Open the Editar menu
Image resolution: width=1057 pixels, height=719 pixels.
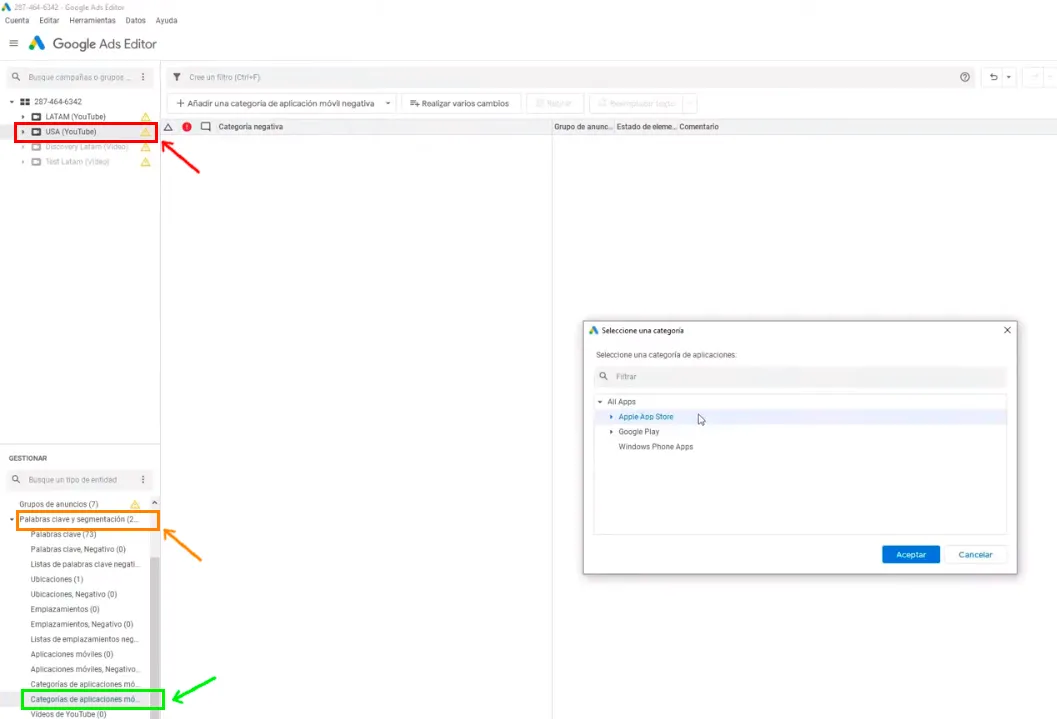[49, 20]
